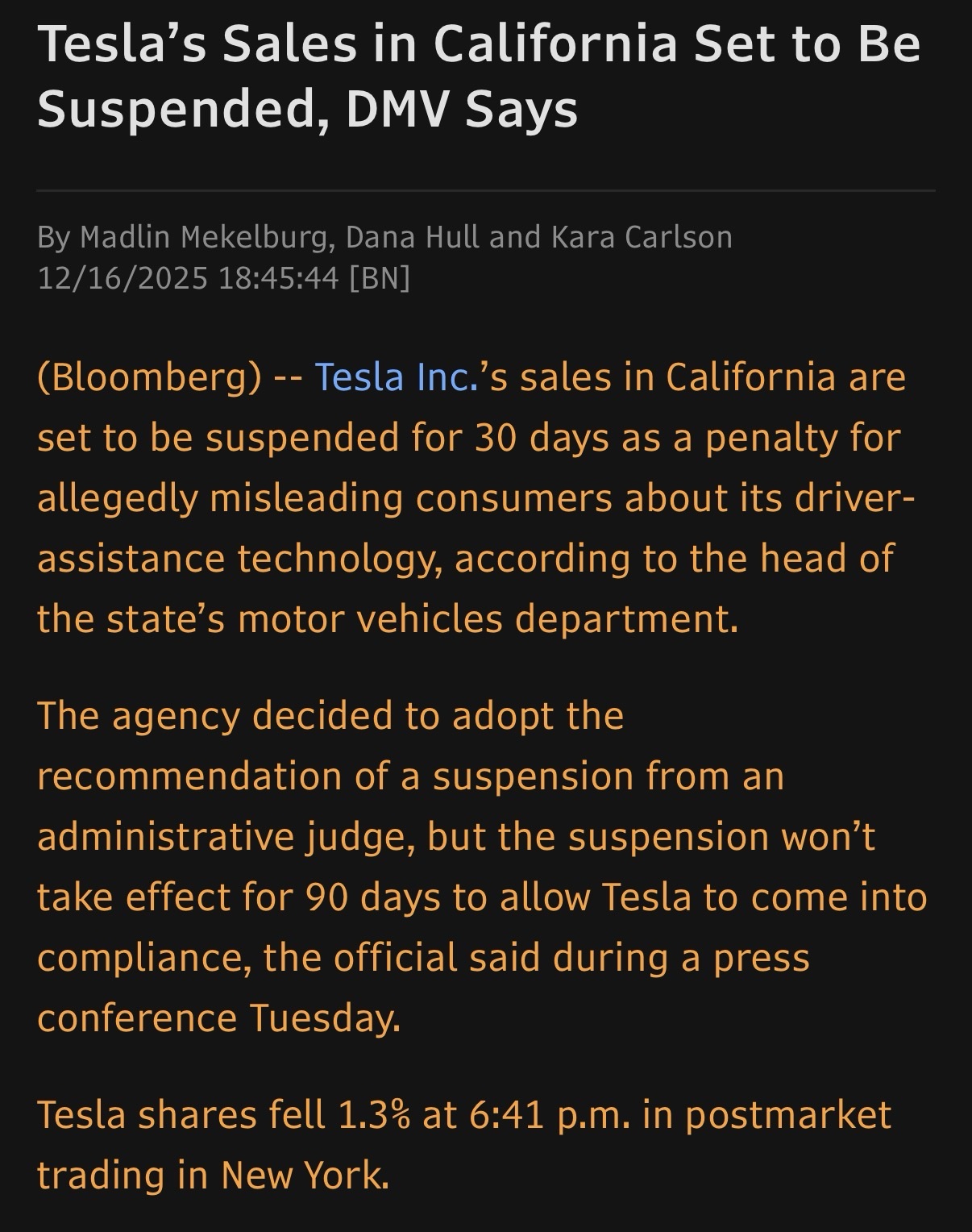Click the phrase "driver-assistance technology" in the article

tap(476, 529)
